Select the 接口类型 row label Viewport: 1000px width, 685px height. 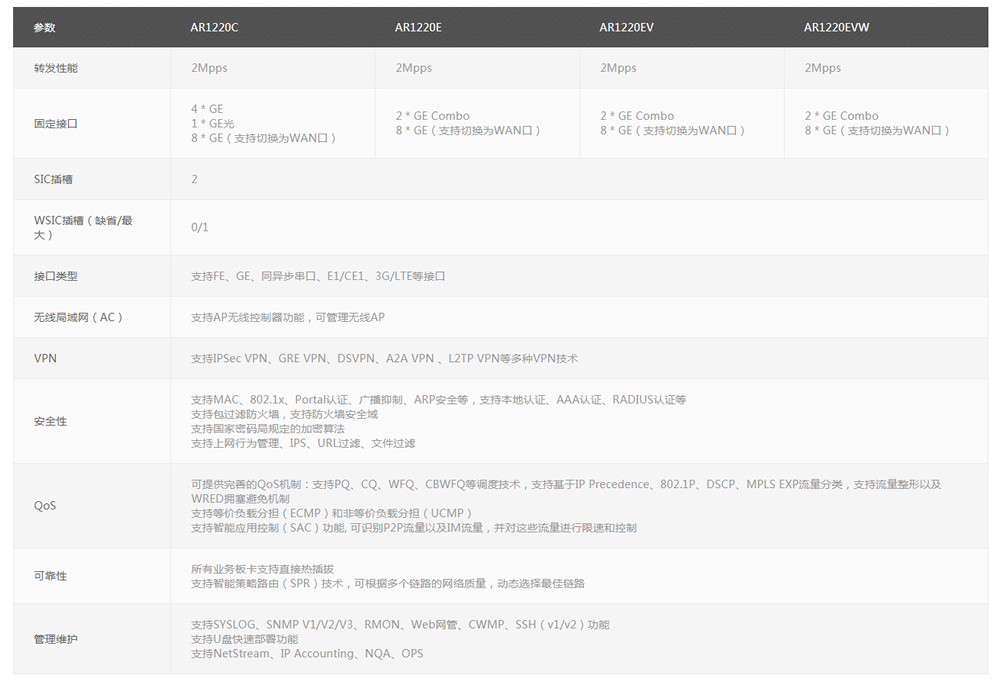(x=53, y=277)
